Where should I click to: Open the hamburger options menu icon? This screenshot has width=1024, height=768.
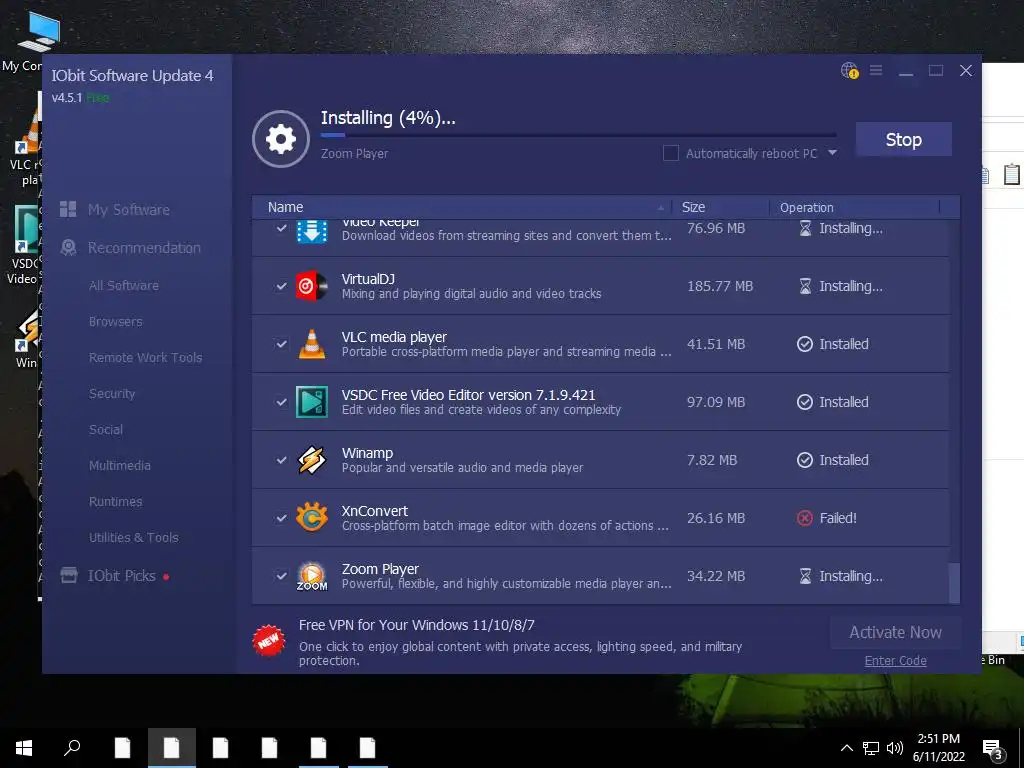pos(876,70)
